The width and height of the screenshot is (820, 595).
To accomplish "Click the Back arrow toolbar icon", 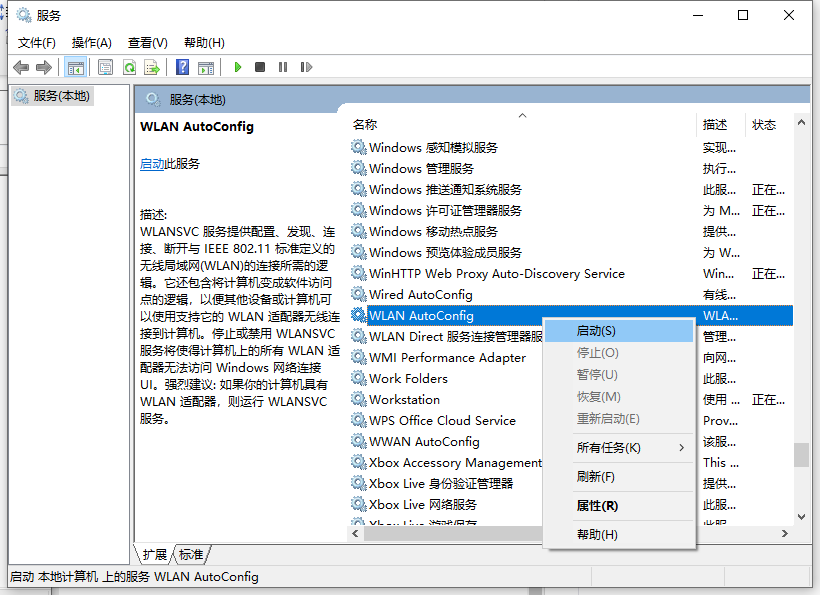I will coord(21,67).
